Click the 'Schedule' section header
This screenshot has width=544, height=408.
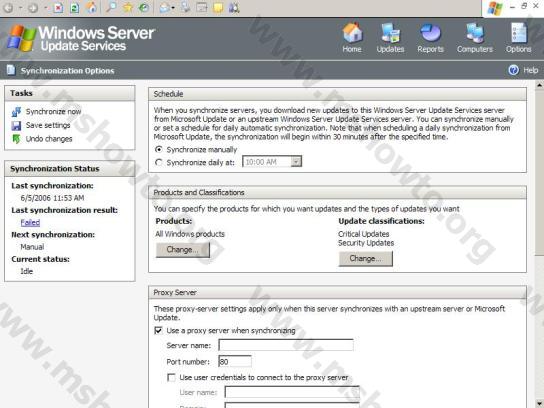[337, 94]
